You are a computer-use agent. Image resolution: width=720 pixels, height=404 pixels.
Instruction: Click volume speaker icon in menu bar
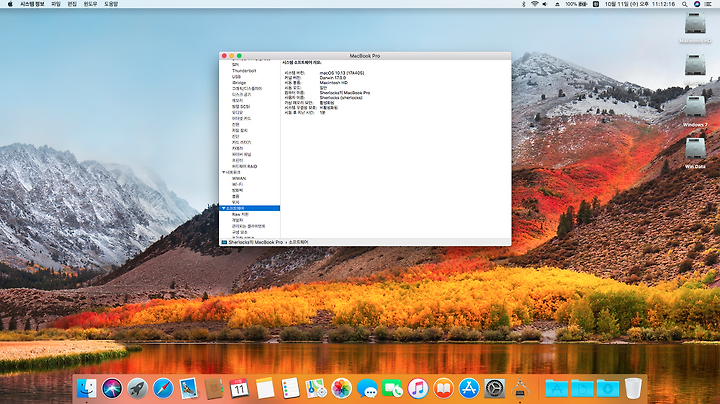click(x=545, y=4)
